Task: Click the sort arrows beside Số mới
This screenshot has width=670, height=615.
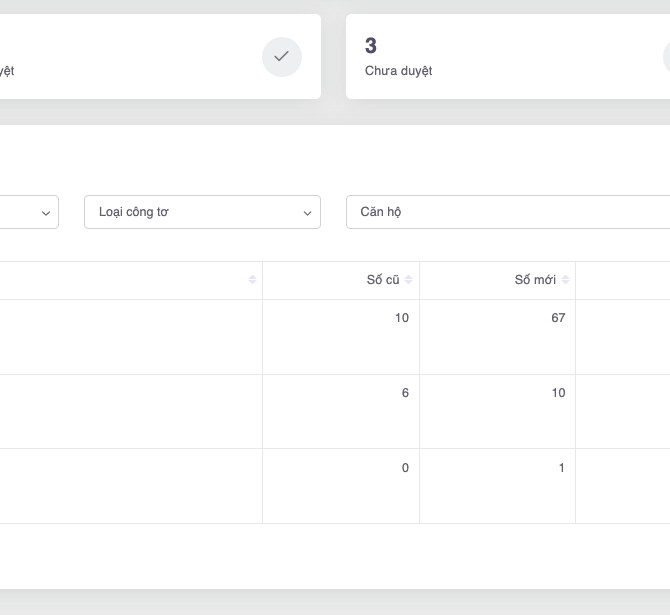Action: click(566, 280)
